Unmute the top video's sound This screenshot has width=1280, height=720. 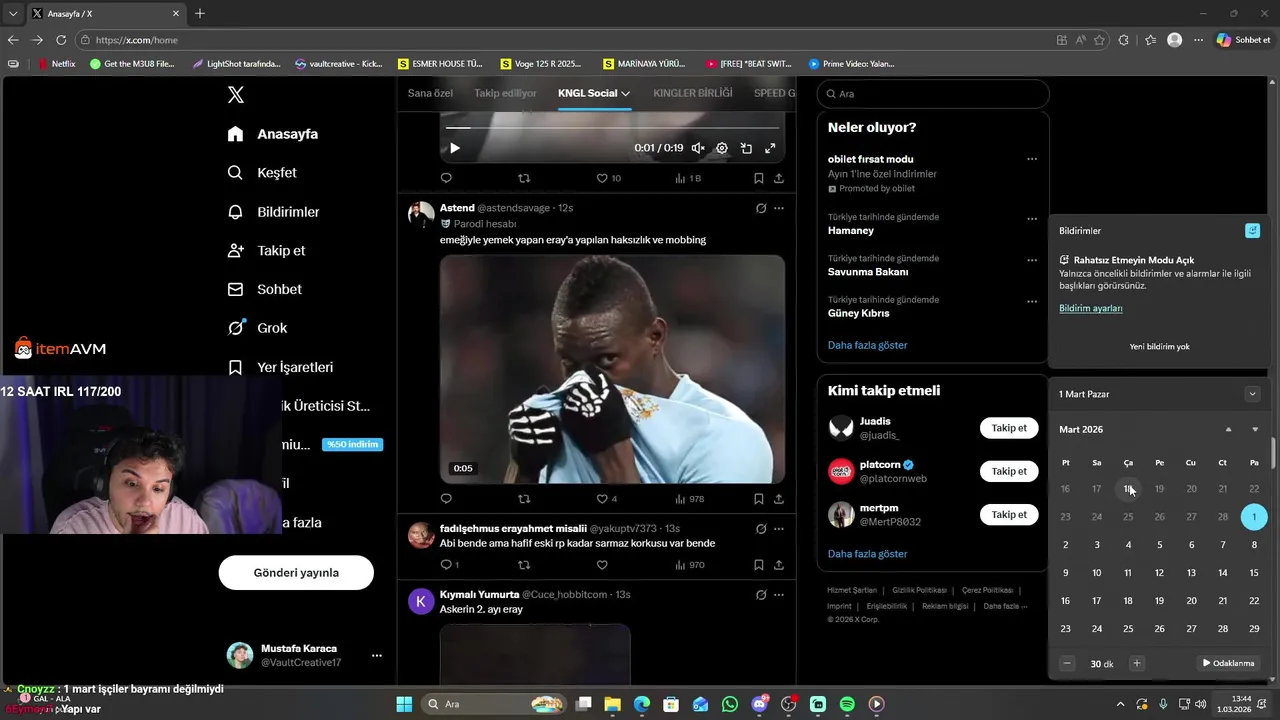tap(698, 148)
